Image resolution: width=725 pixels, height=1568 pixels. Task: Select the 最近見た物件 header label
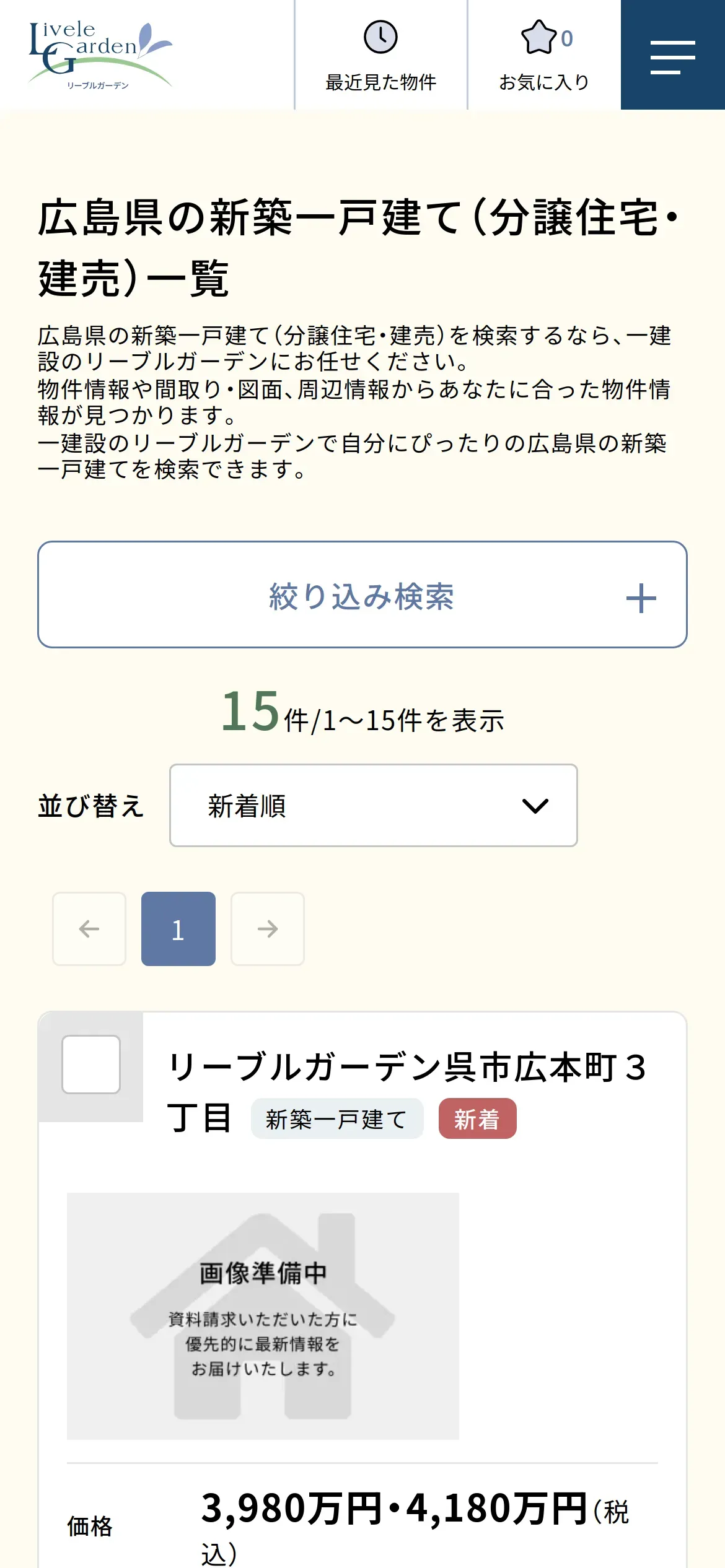point(380,82)
